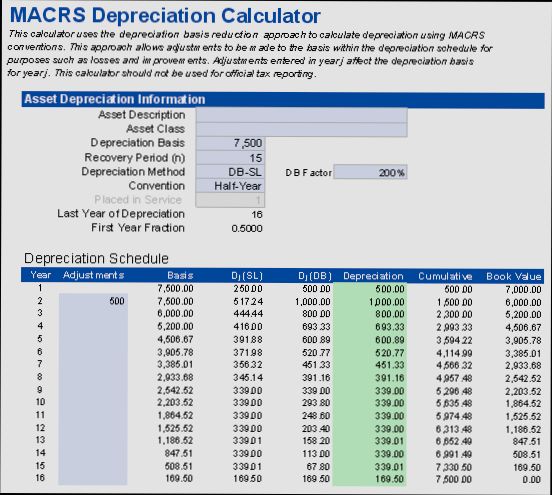Click the year 3 SL value 444.44
The width and height of the screenshot is (552, 495).
248,314
